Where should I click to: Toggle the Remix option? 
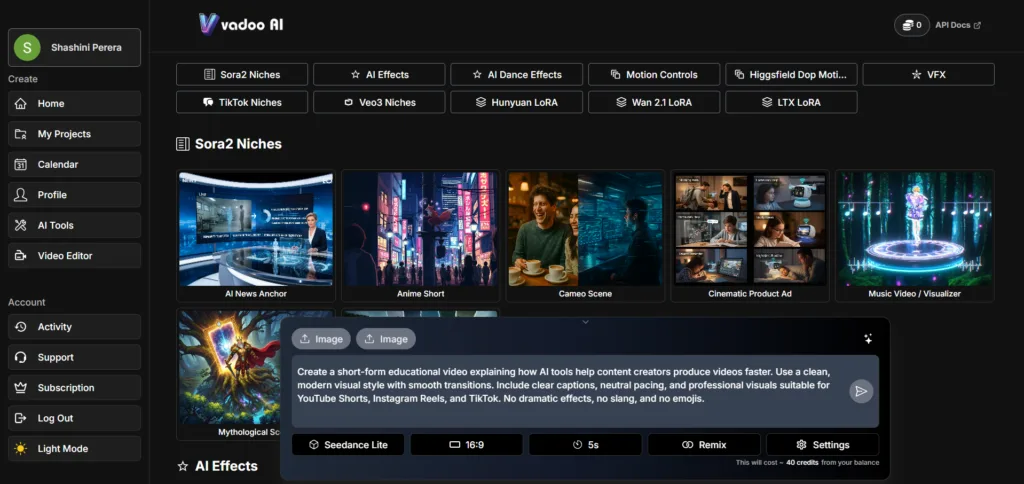tap(704, 445)
